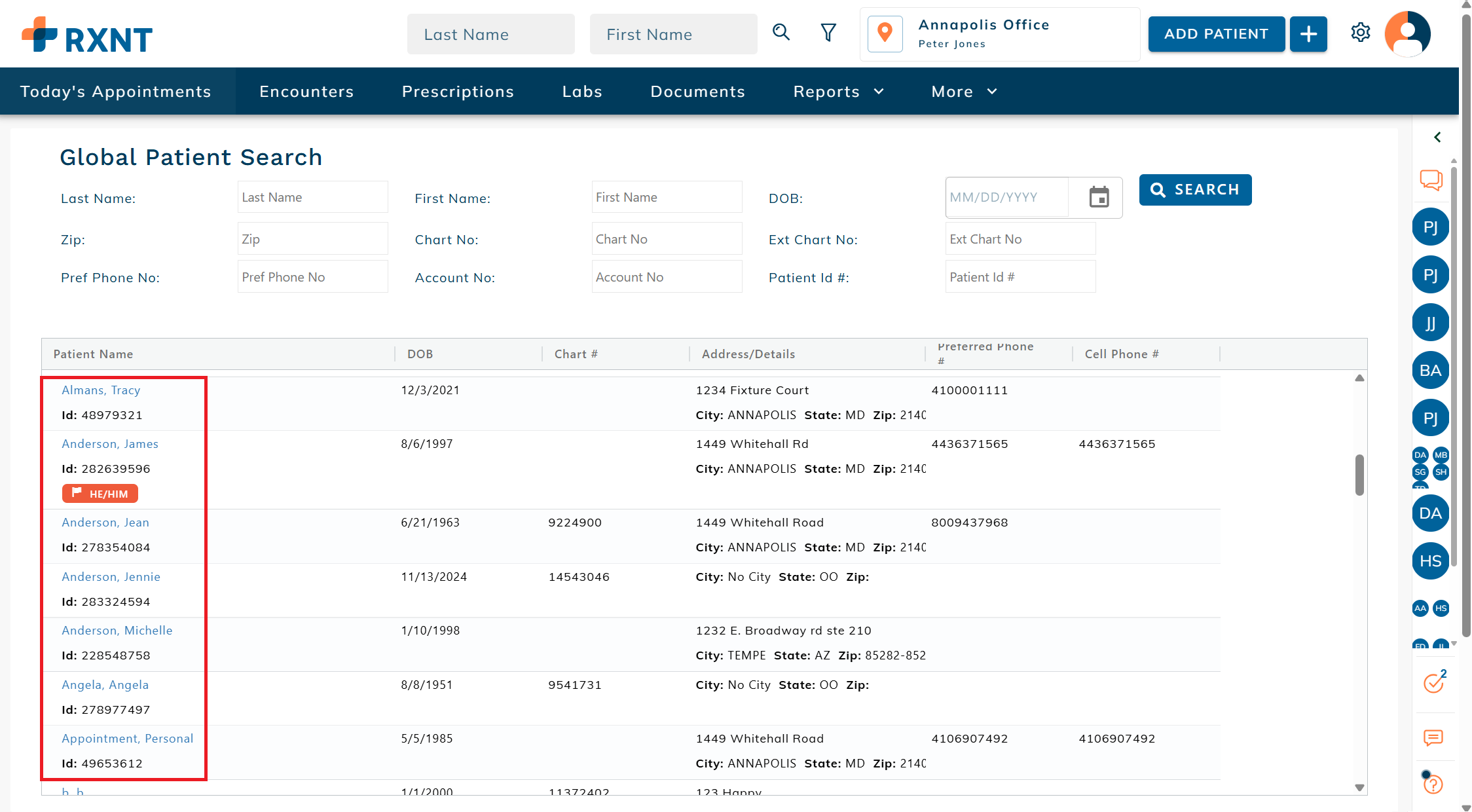The image size is (1472, 812).
Task: Expand the Reports menu dropdown
Action: [839, 92]
